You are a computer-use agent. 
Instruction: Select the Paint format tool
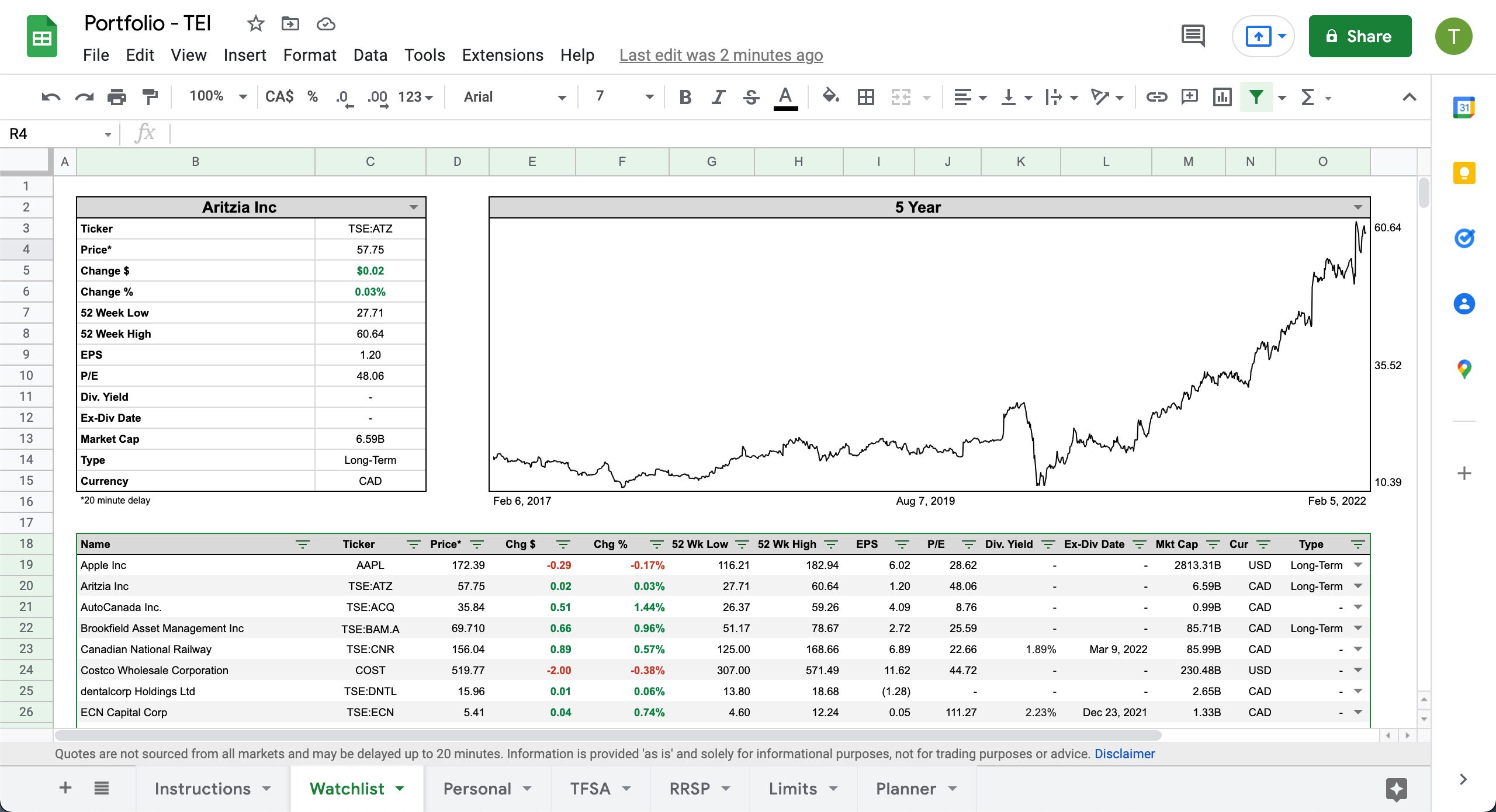point(150,97)
